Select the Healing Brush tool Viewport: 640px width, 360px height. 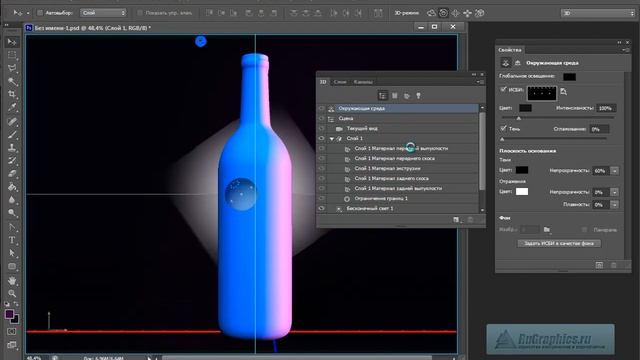[x=12, y=122]
